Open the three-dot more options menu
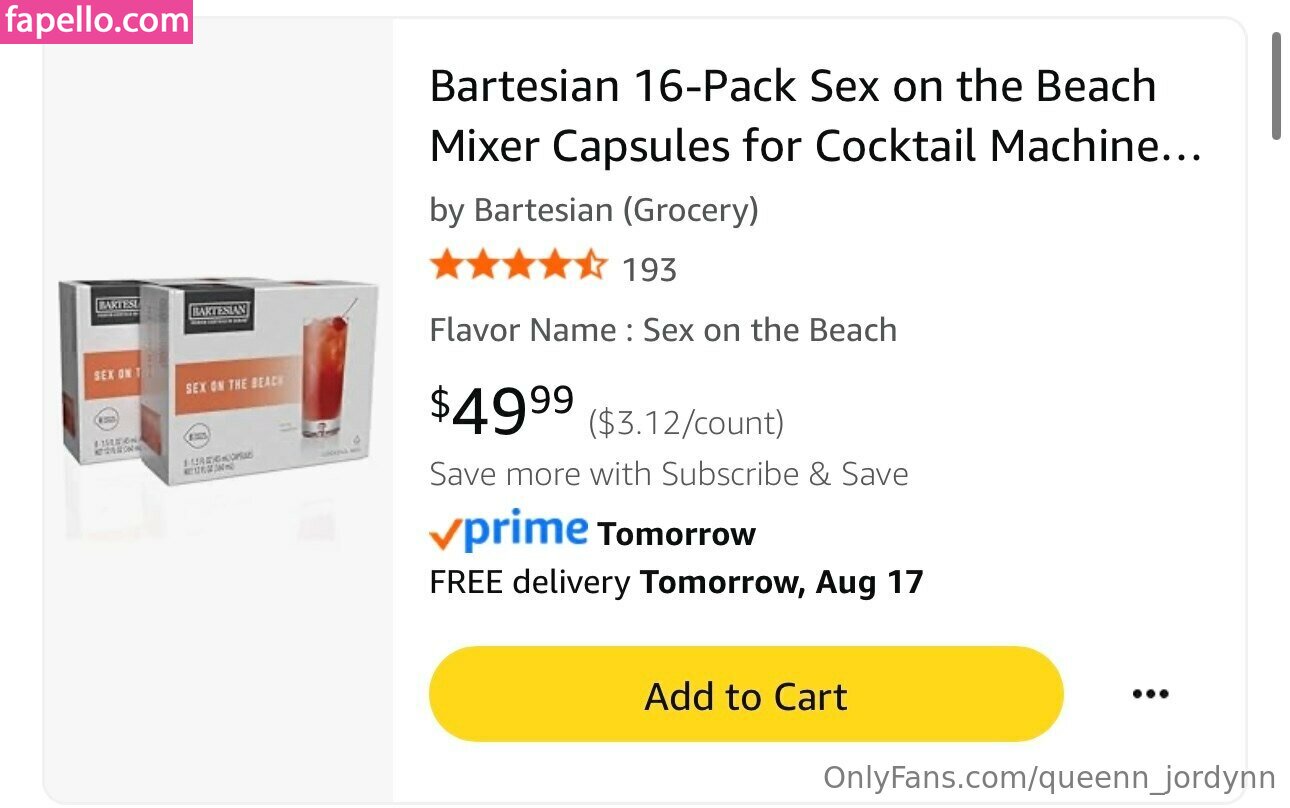 [x=1150, y=694]
